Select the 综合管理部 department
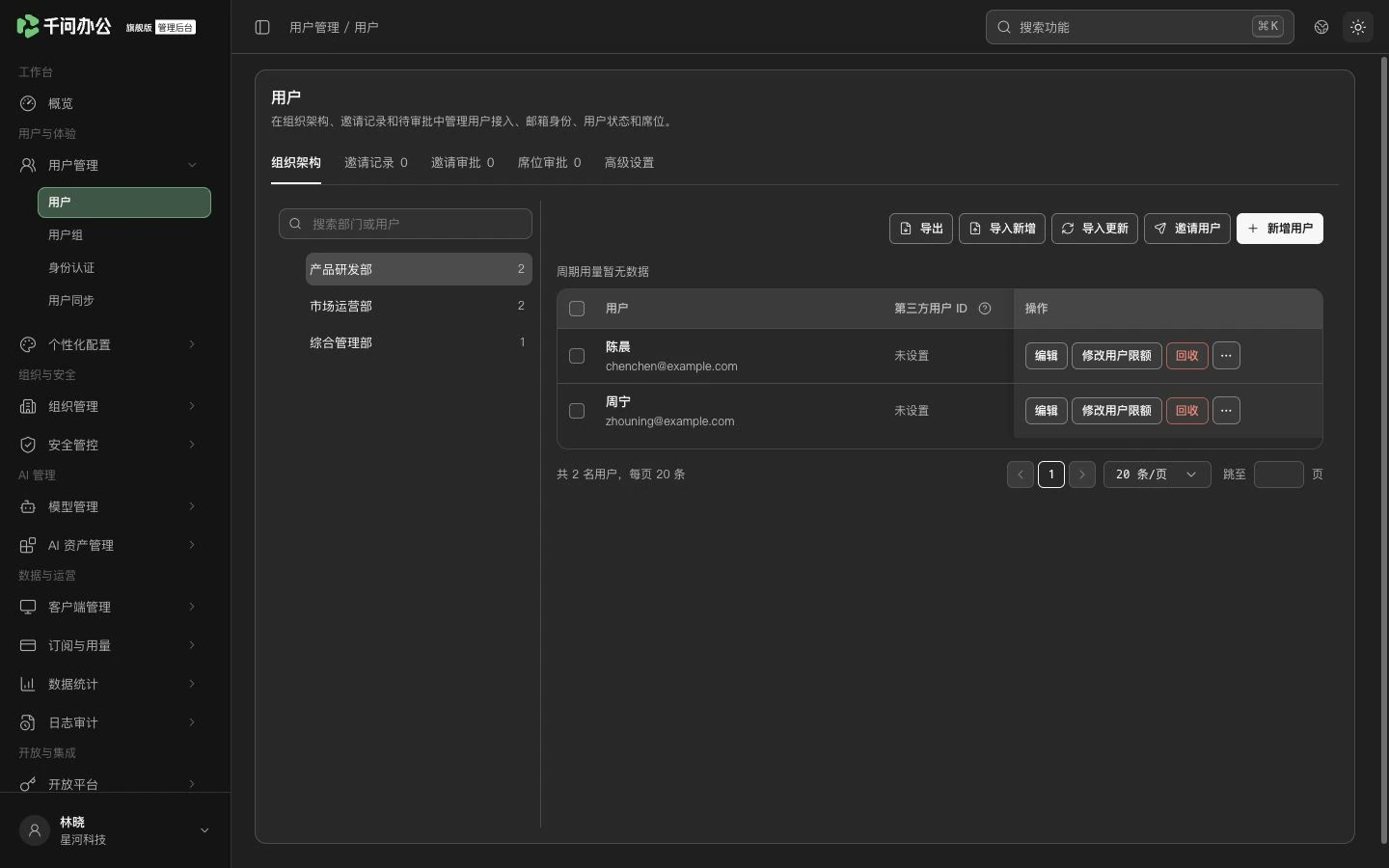 (x=419, y=342)
